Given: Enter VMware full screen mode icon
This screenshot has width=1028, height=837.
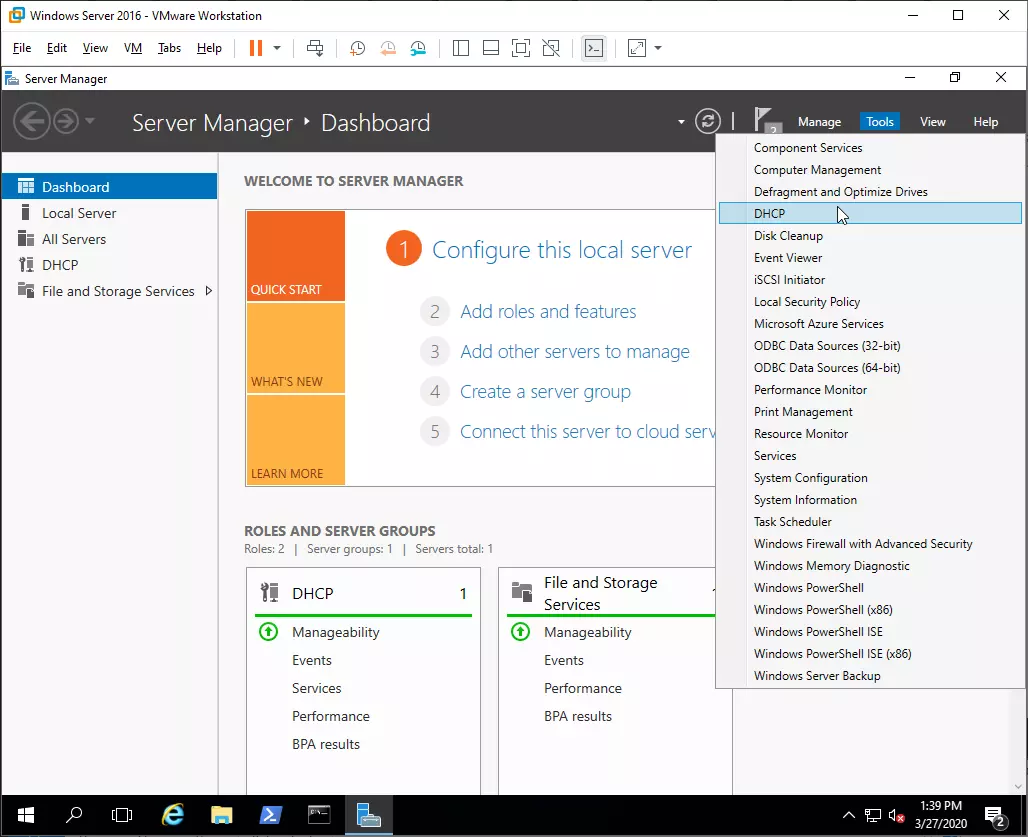Looking at the screenshot, I should click(521, 48).
